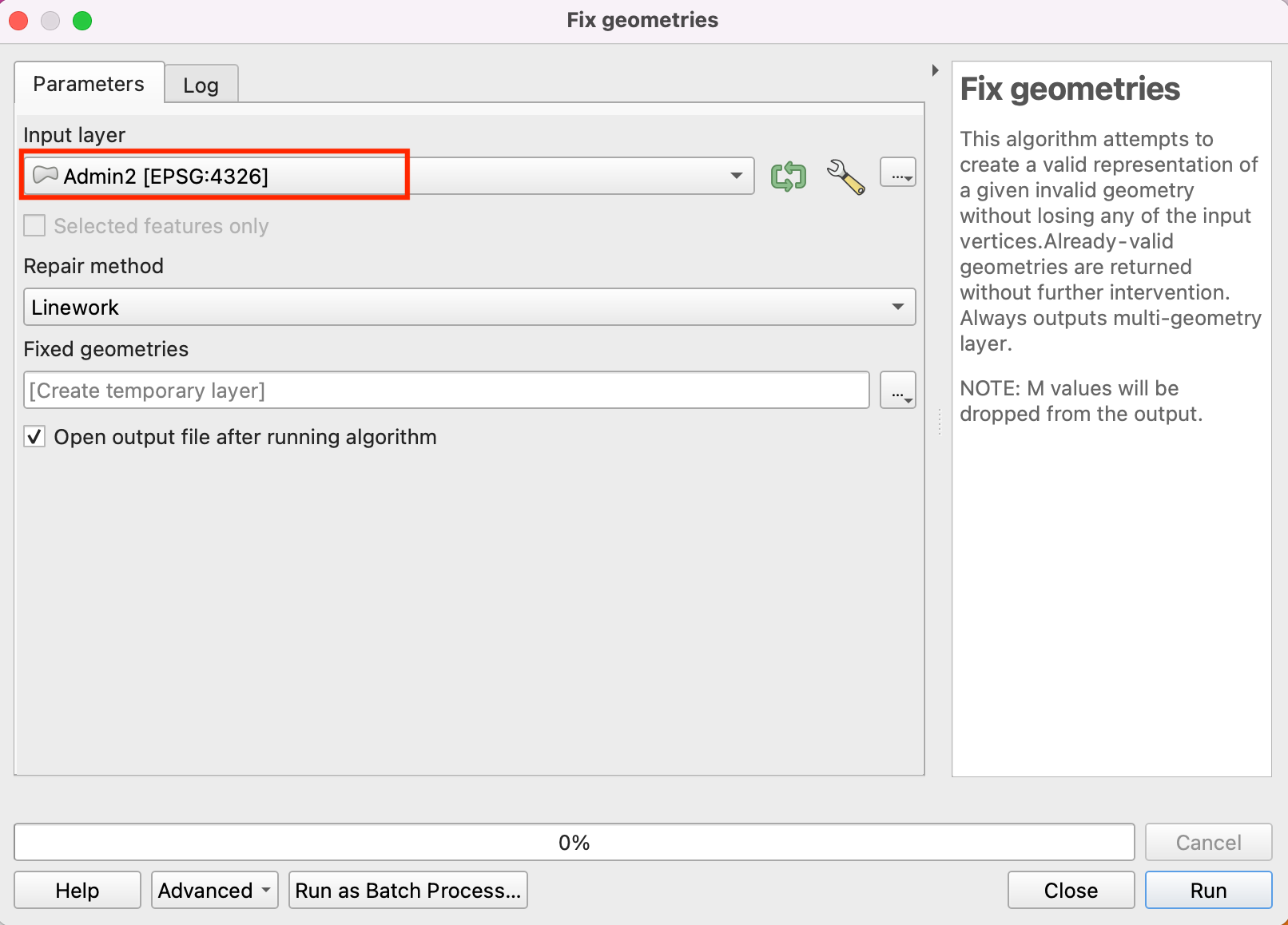
Task: Switch to the Log tab
Action: (x=201, y=85)
